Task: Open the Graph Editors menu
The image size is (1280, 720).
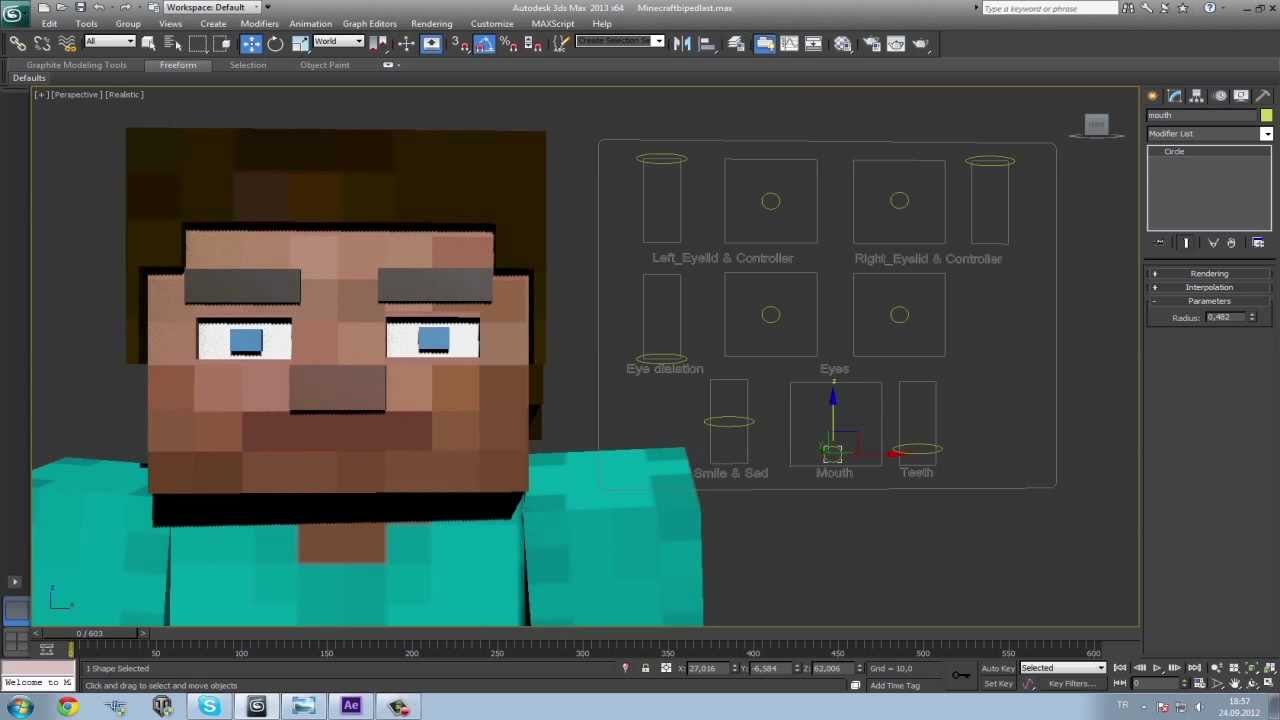Action: (x=369, y=23)
